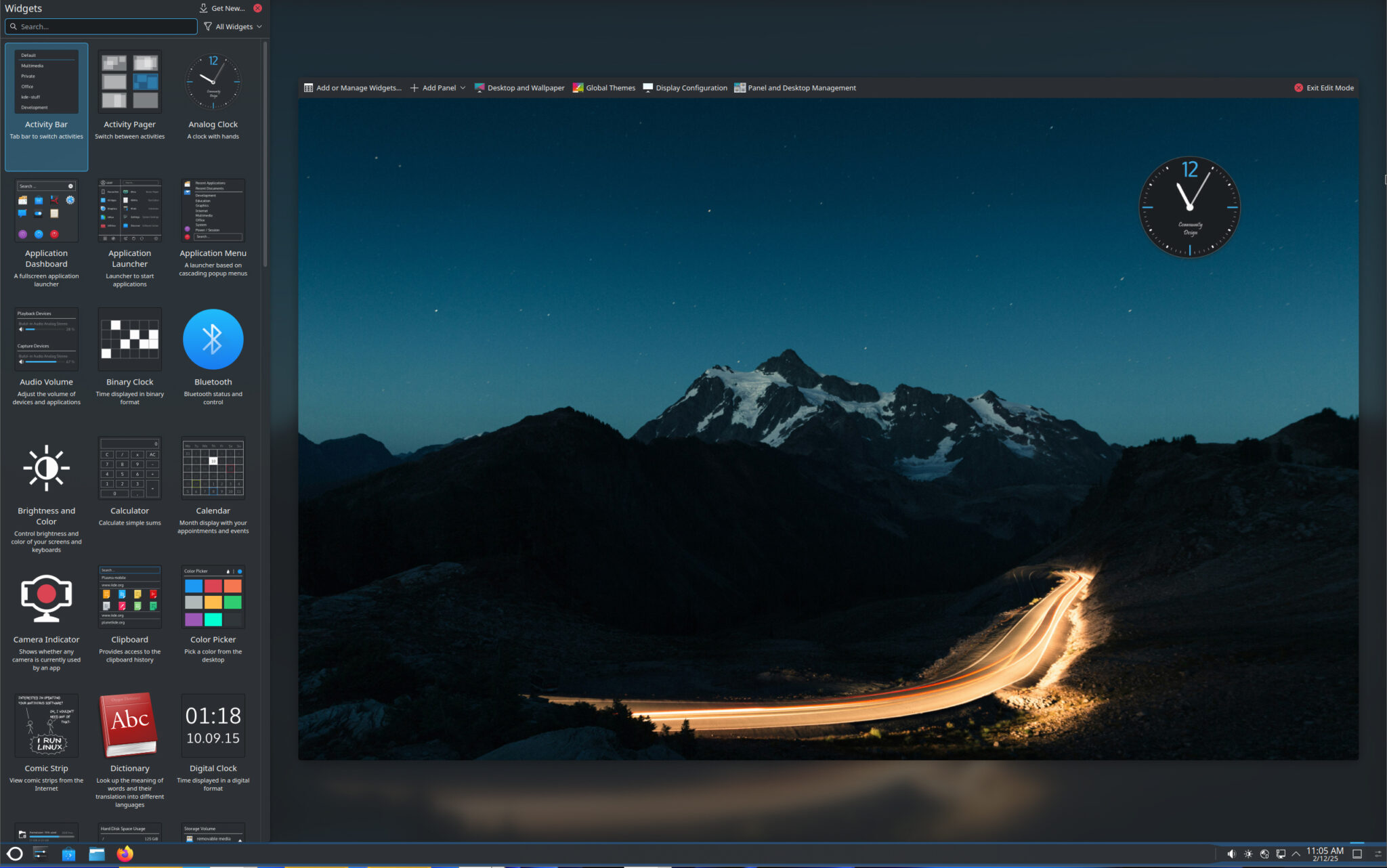
Task: Select the Comic Strip widget icon
Action: (45, 725)
